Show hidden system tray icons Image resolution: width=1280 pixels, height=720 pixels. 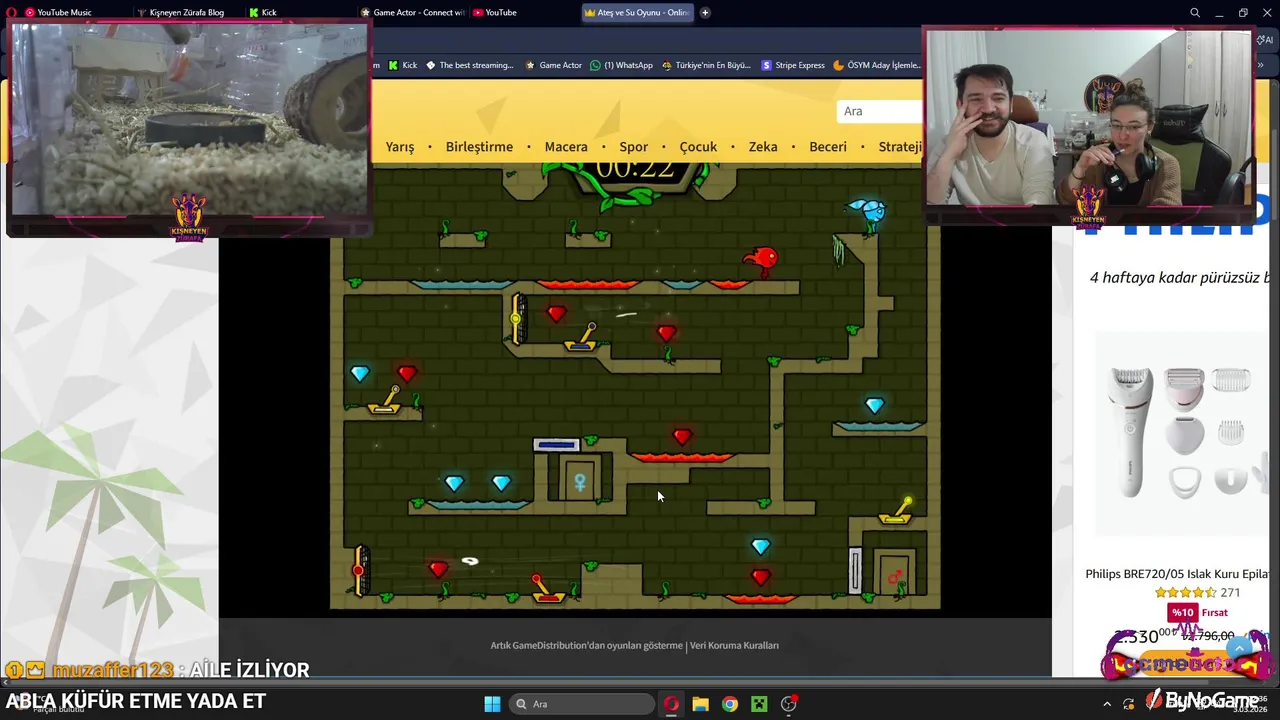click(1107, 704)
